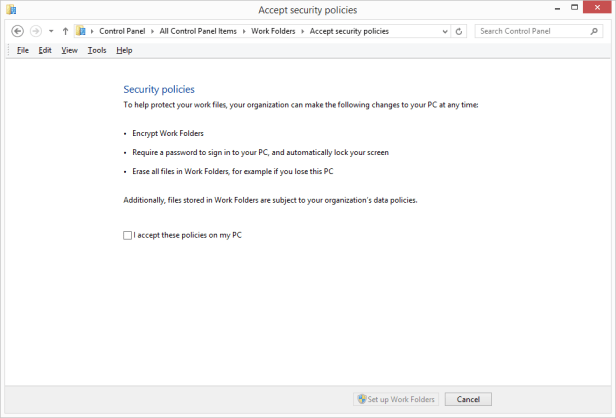Expand the chevron after Control Panel breadcrumb
Viewport: 616px width, 418px height.
click(x=153, y=31)
